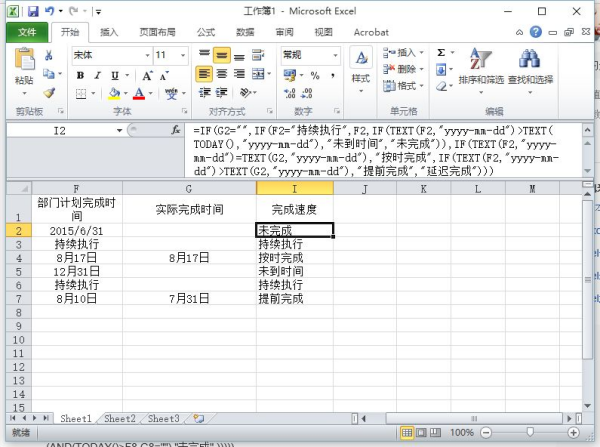Click the Insert Function fx icon
This screenshot has width=600, height=447.
click(x=177, y=130)
